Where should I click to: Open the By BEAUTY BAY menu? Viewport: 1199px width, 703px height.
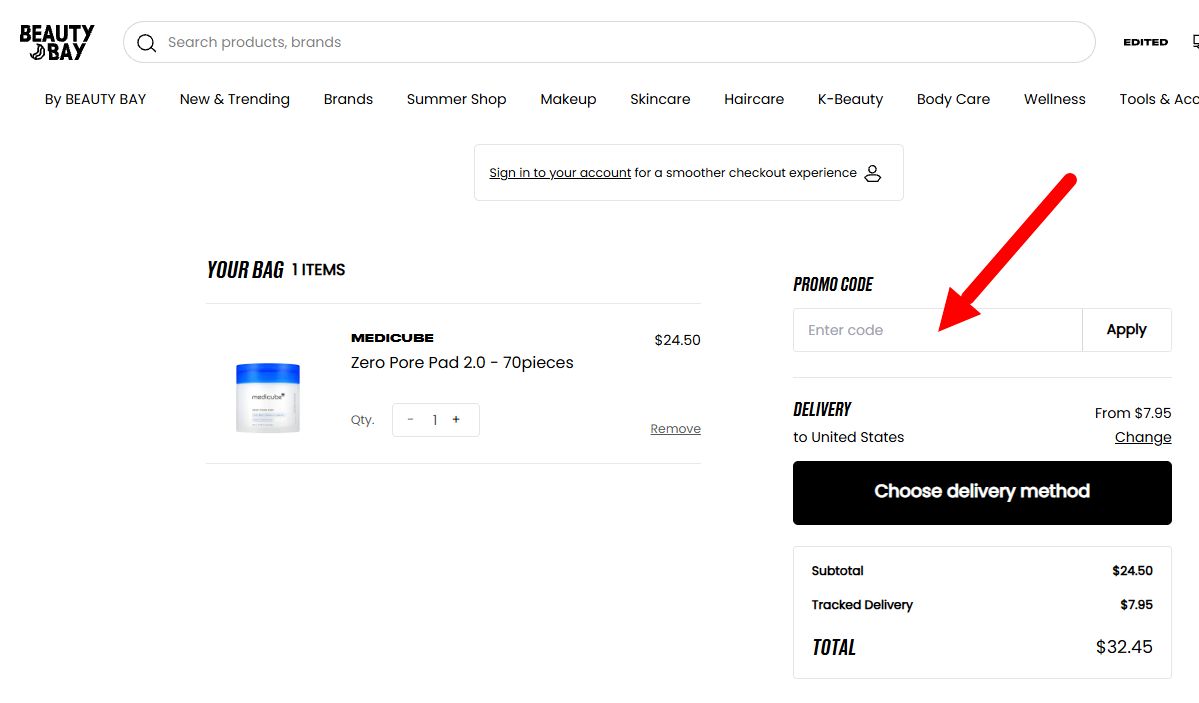pyautogui.click(x=95, y=99)
